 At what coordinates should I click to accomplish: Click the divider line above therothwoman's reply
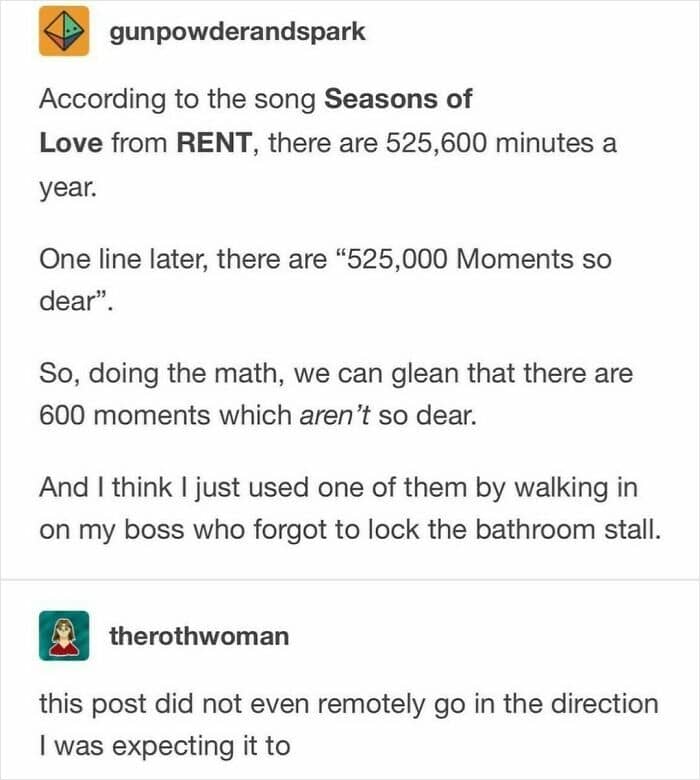pyautogui.click(x=350, y=581)
